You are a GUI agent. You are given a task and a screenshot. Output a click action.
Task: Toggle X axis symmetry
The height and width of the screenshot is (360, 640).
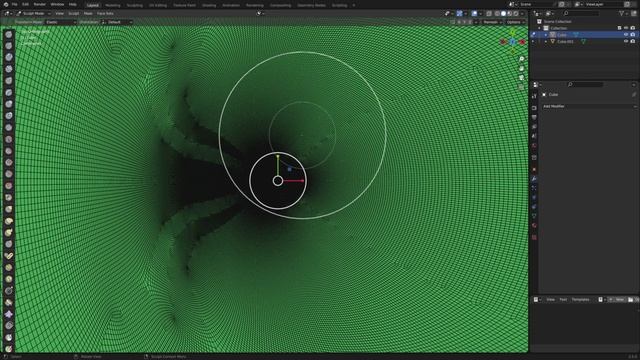[459, 22]
